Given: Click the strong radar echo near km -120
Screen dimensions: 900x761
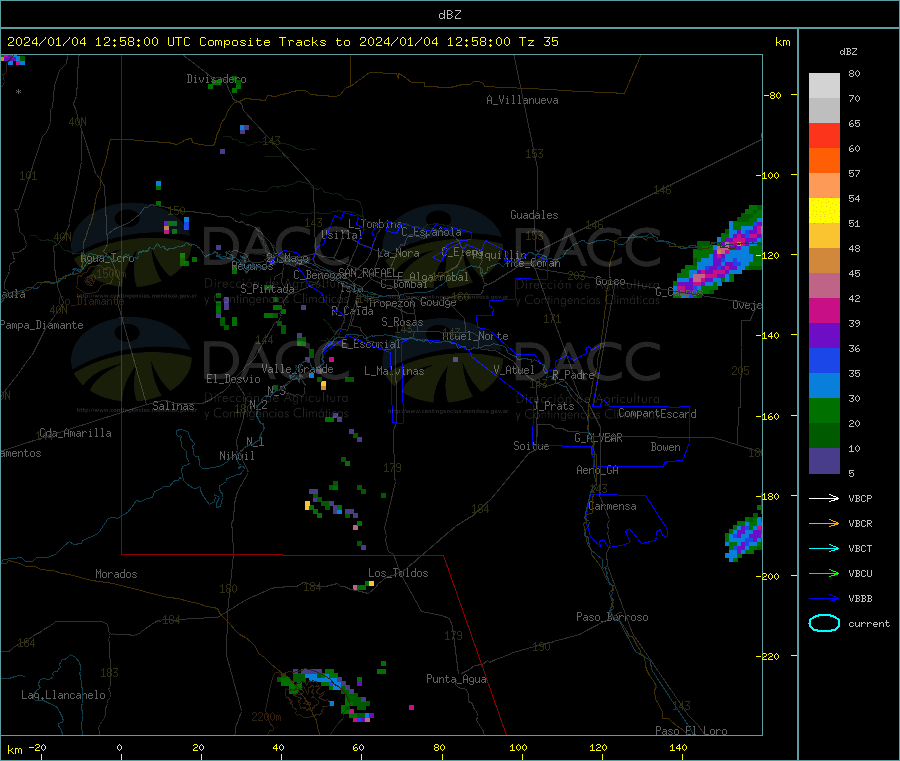Looking at the screenshot, I should [719, 253].
